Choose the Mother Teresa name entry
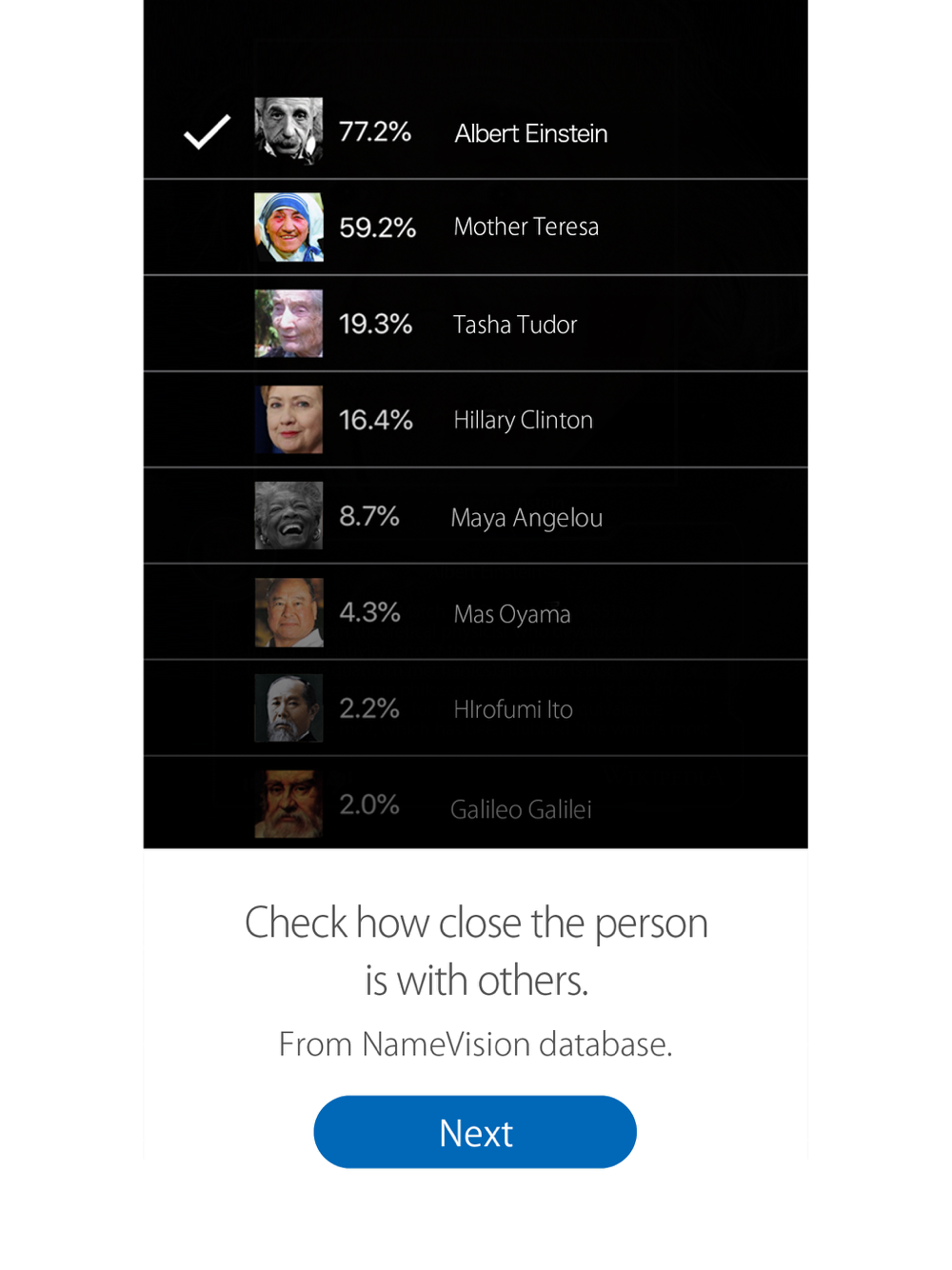Screen dimensions: 952x1270 [526, 227]
